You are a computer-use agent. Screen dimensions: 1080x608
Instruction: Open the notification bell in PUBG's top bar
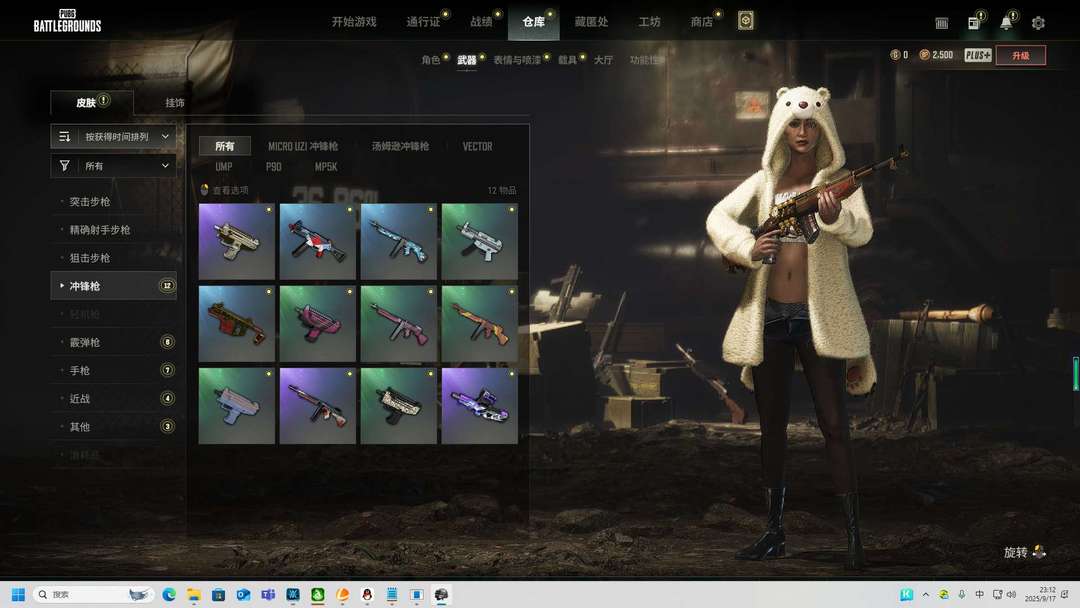(1006, 23)
